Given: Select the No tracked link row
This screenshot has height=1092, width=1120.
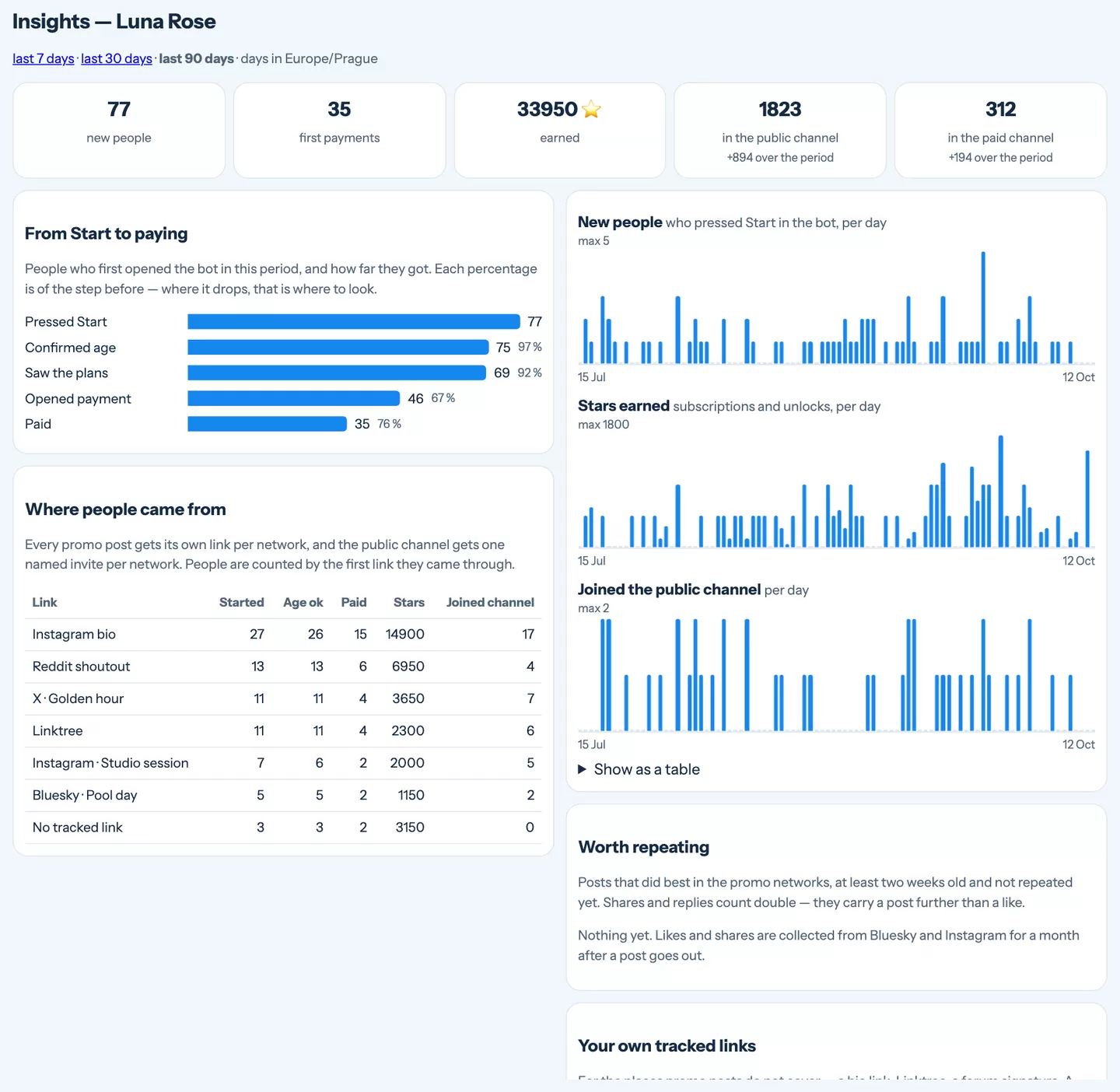Looking at the screenshot, I should [x=283, y=828].
